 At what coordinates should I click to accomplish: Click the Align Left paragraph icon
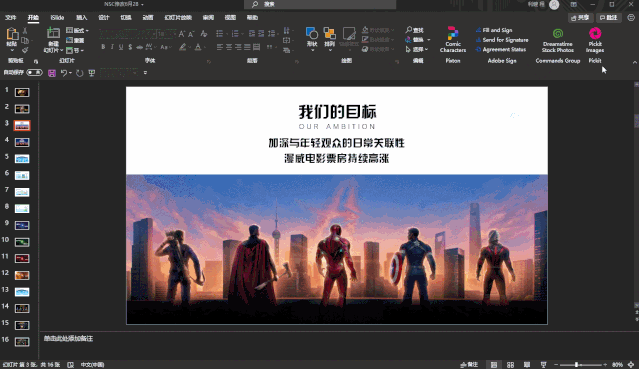tap(220, 47)
